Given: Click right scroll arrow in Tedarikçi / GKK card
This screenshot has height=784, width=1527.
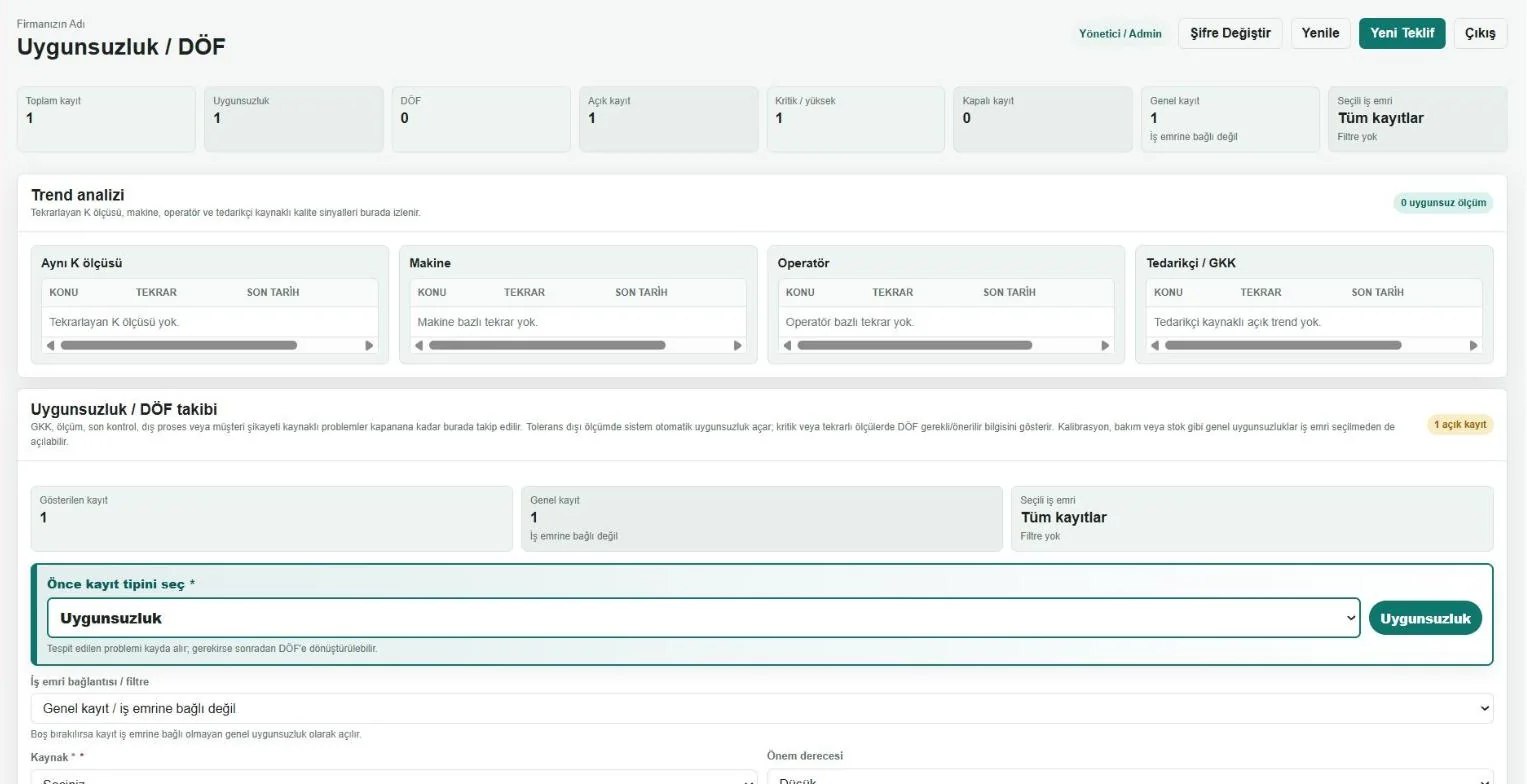Looking at the screenshot, I should pyautogui.click(x=1473, y=346).
